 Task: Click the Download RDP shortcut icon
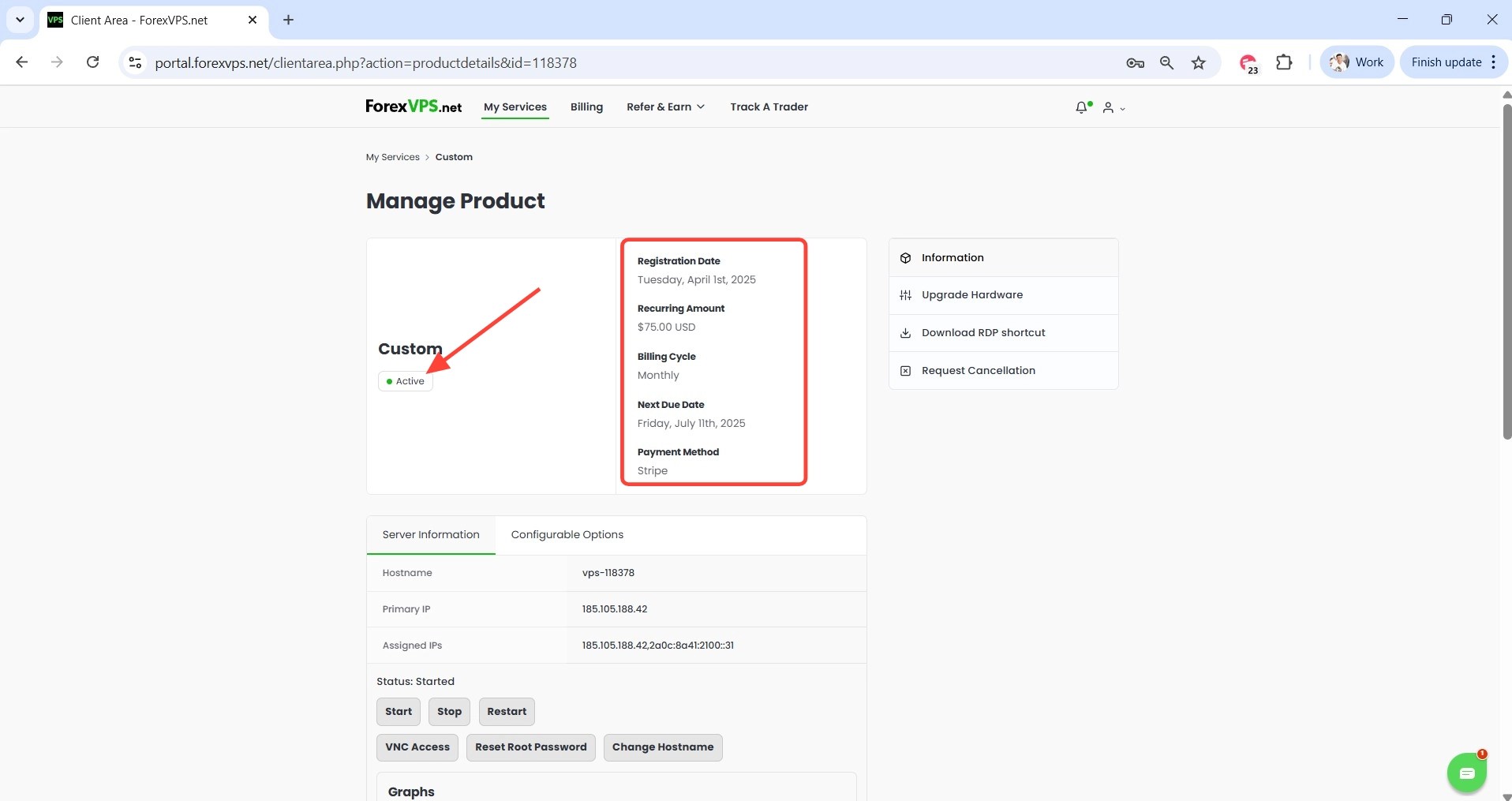pos(905,333)
